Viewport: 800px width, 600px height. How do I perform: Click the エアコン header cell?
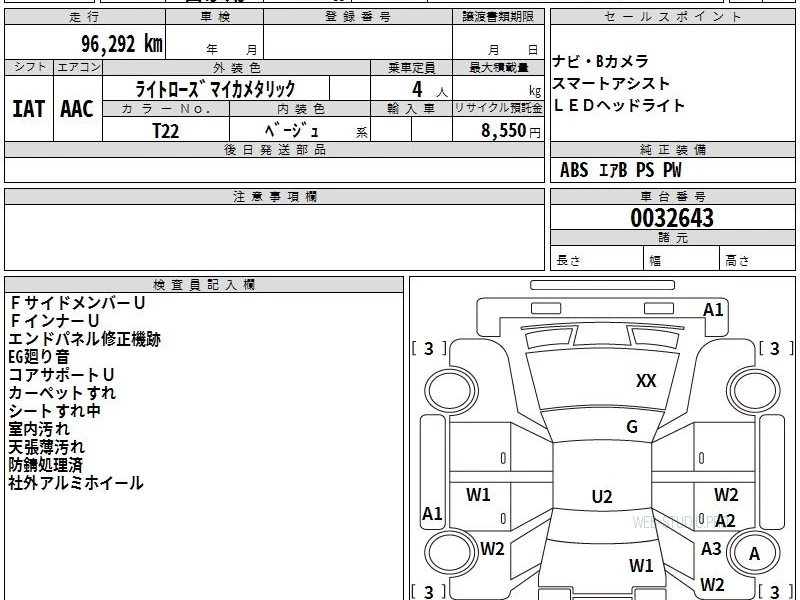78,67
